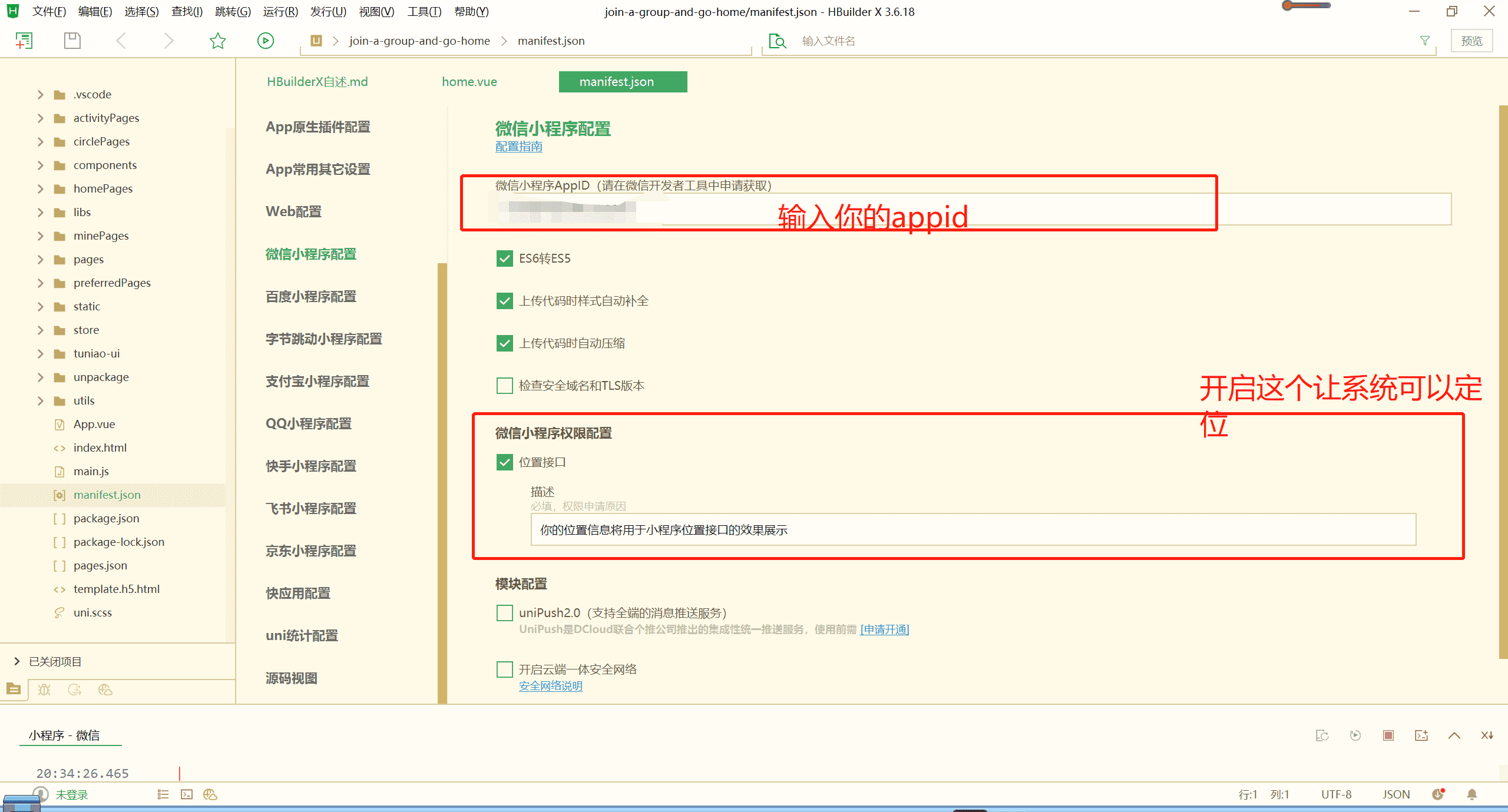Click the manifest.json file icon in tree
This screenshot has width=1508, height=812.
coord(59,495)
